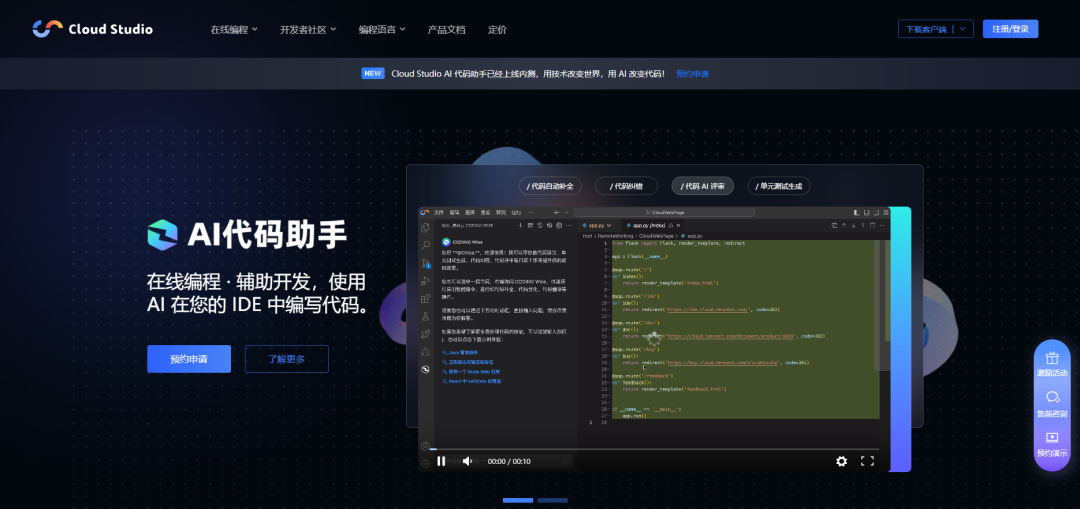Click the IDE back navigation arrow

(x=556, y=213)
